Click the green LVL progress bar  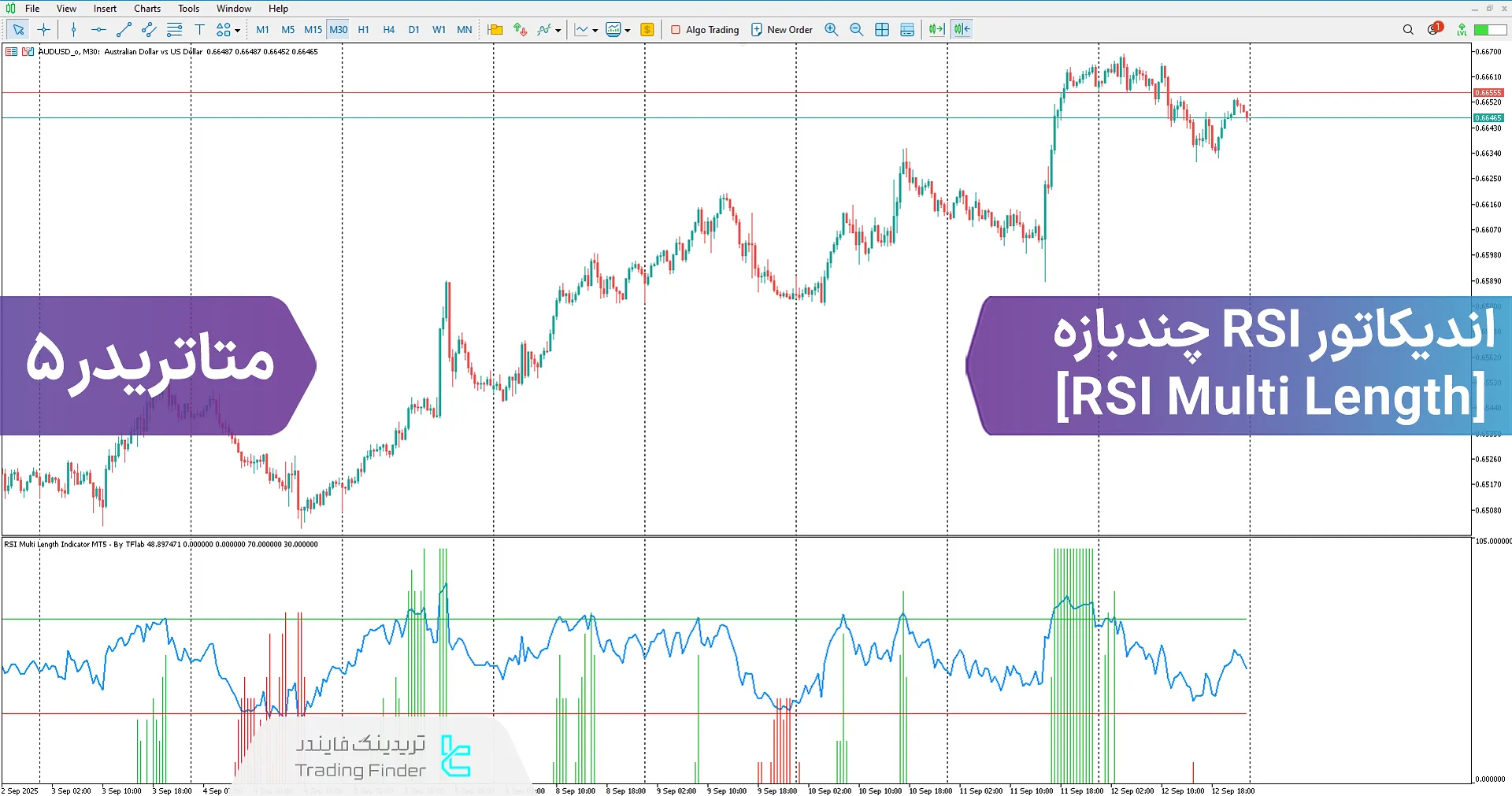1485,29
